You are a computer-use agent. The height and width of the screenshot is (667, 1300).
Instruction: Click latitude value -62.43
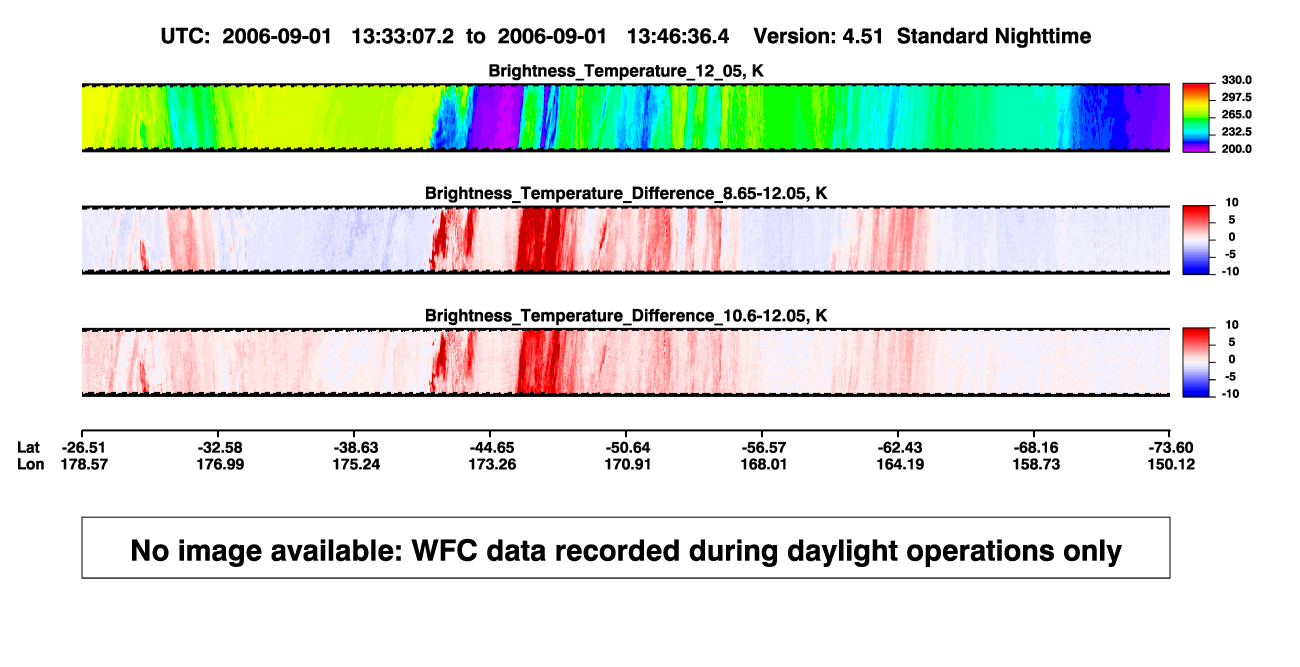899,447
